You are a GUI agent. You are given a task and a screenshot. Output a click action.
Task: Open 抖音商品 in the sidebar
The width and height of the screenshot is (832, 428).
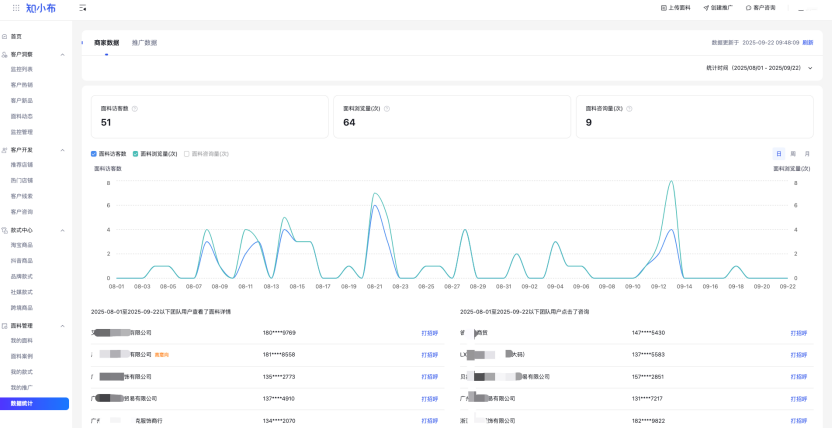22,260
